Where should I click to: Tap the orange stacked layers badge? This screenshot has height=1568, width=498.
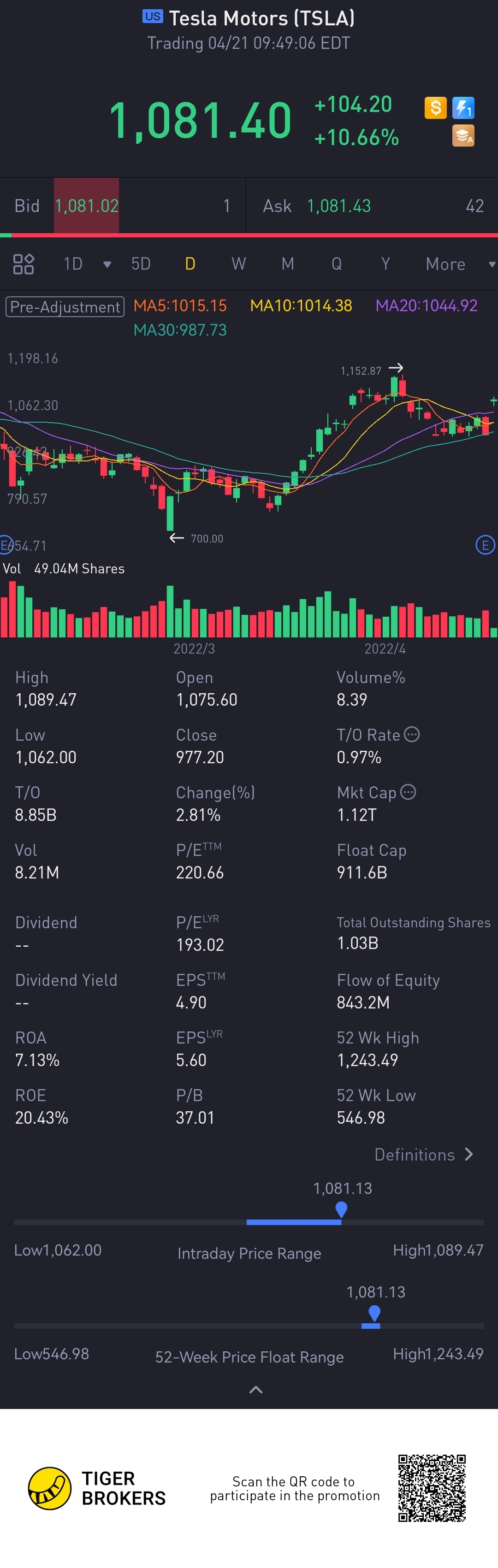click(463, 136)
